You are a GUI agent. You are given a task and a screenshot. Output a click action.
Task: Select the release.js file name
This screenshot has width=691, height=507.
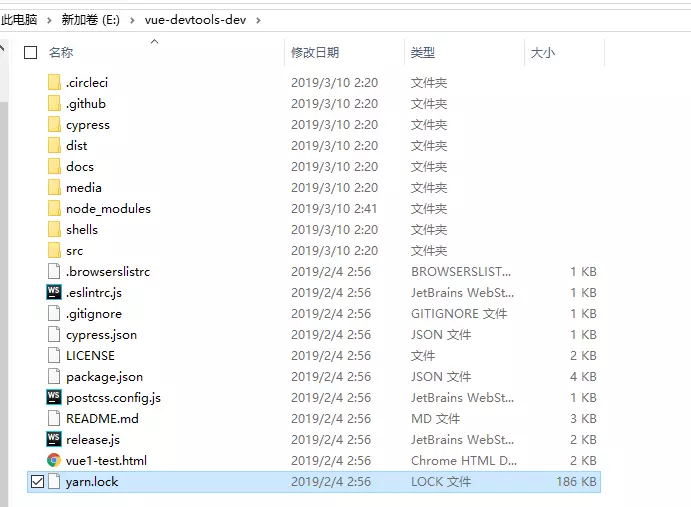93,440
